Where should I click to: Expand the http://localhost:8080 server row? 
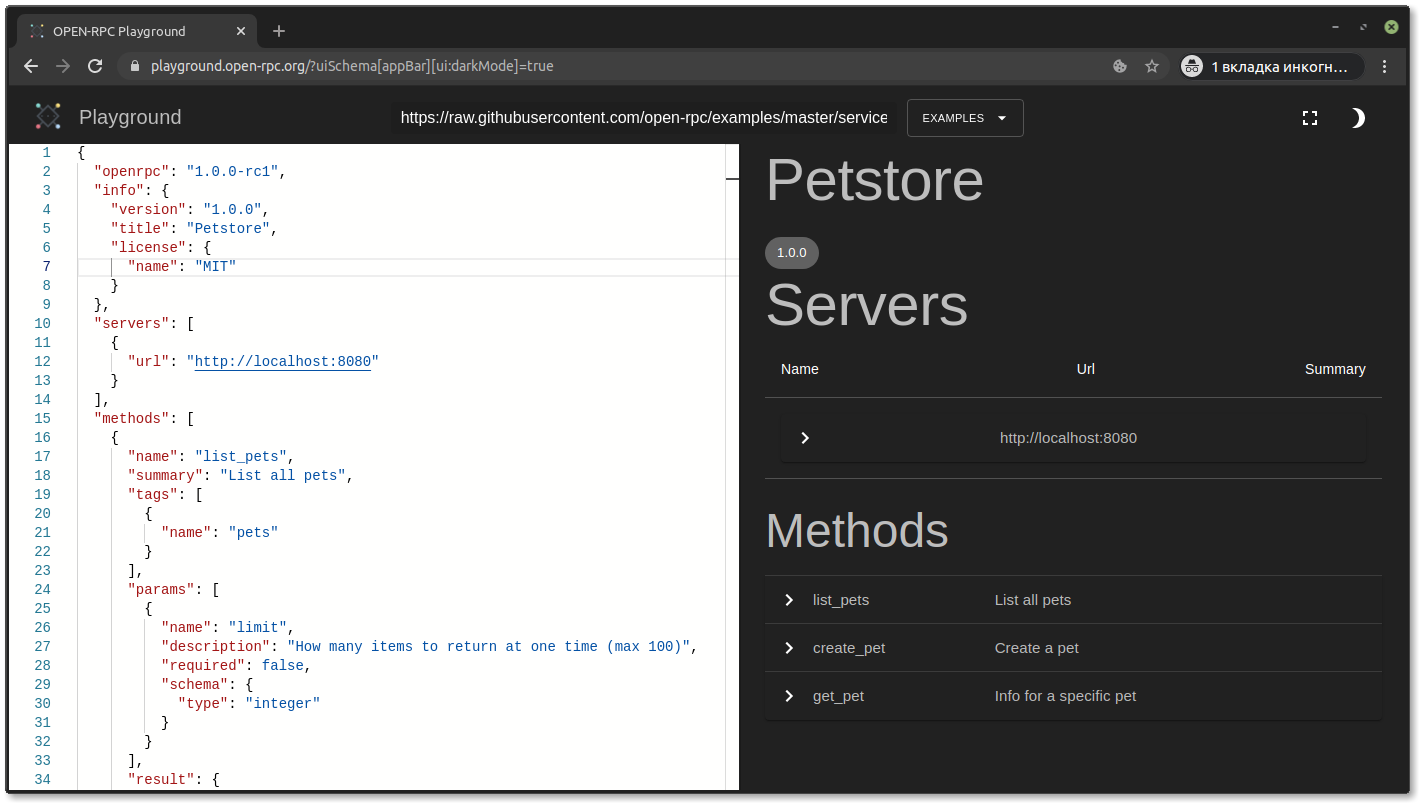pos(805,437)
